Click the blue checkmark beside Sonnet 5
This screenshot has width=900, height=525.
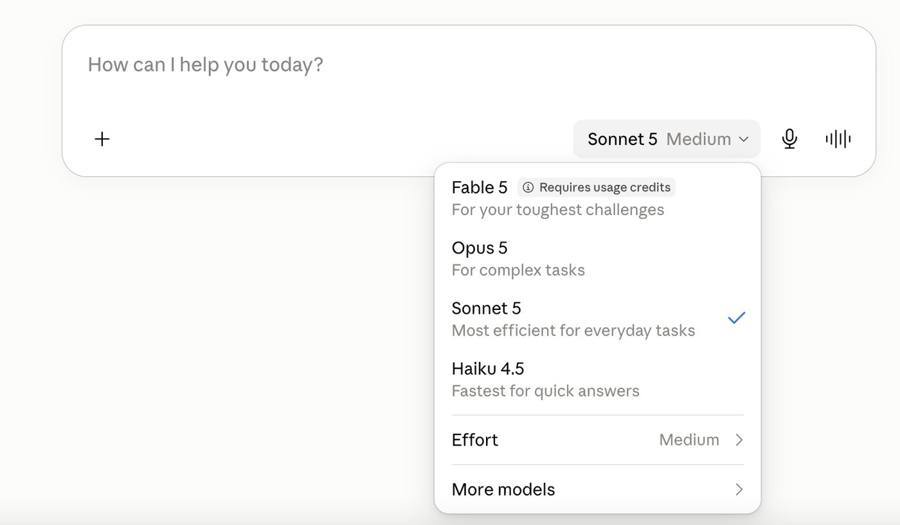tap(736, 318)
